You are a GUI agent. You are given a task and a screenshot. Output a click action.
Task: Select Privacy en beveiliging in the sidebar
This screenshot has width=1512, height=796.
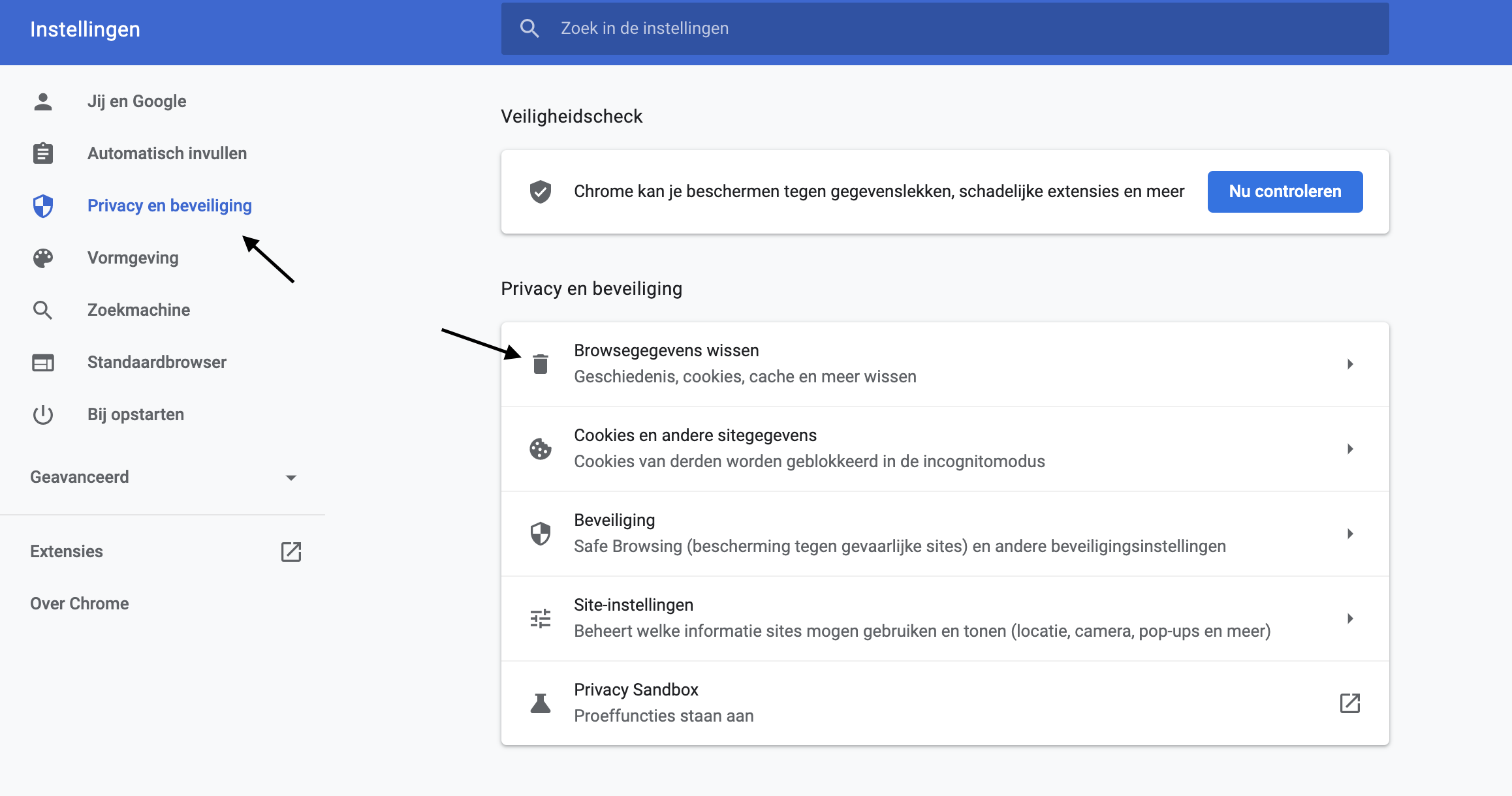(x=170, y=206)
